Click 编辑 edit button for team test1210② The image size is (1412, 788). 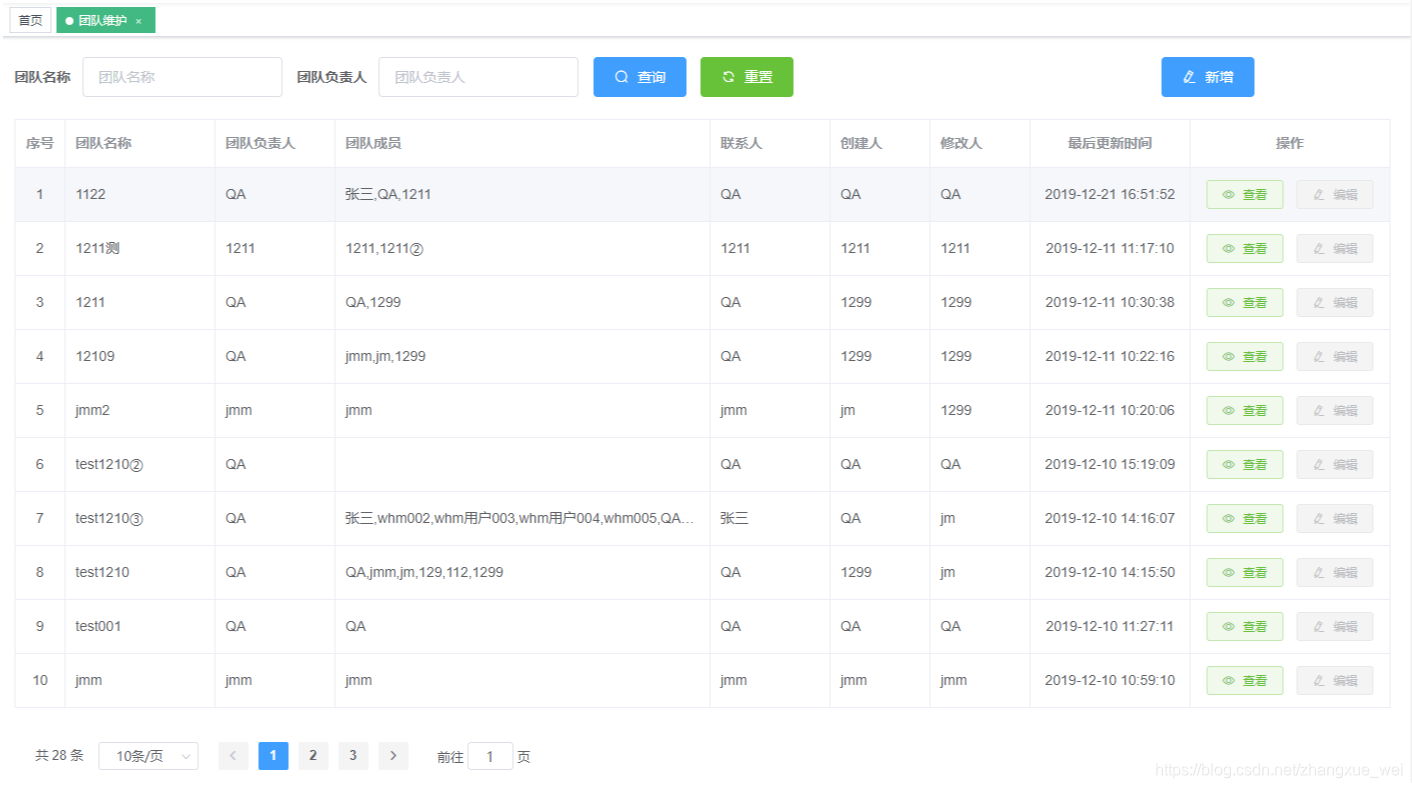click(x=1335, y=465)
